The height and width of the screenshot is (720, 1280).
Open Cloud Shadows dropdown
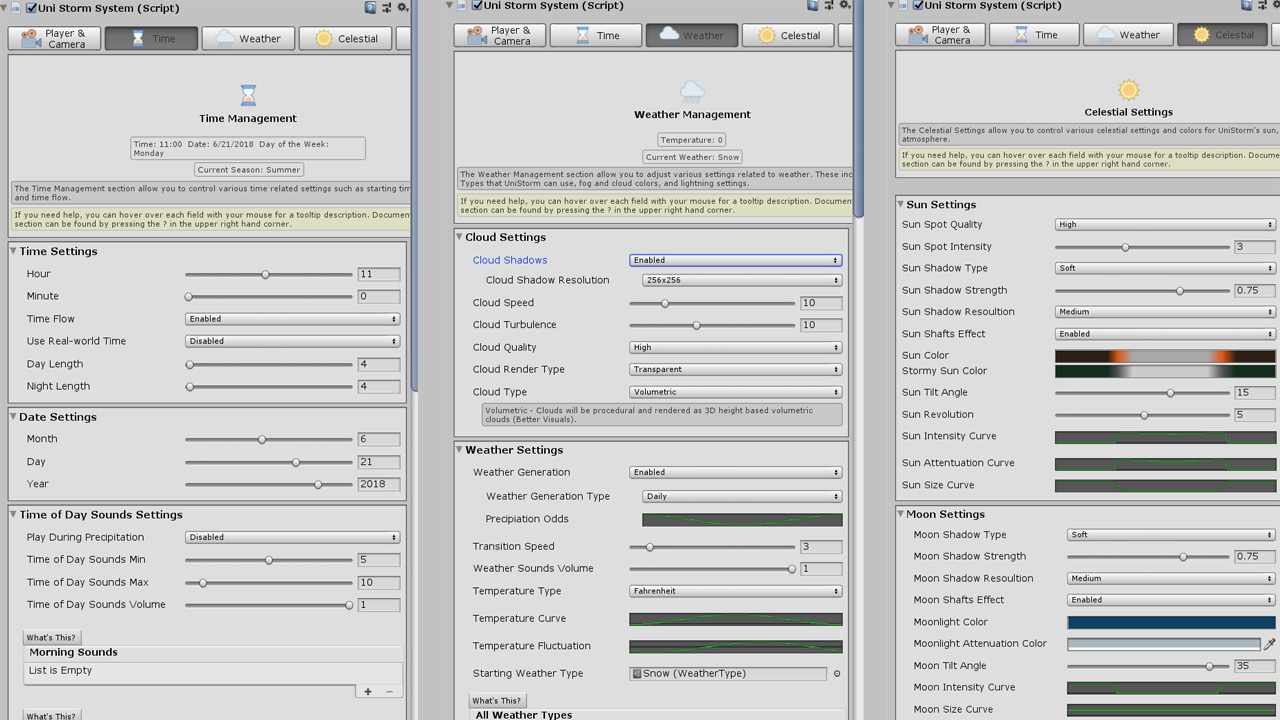pos(736,260)
